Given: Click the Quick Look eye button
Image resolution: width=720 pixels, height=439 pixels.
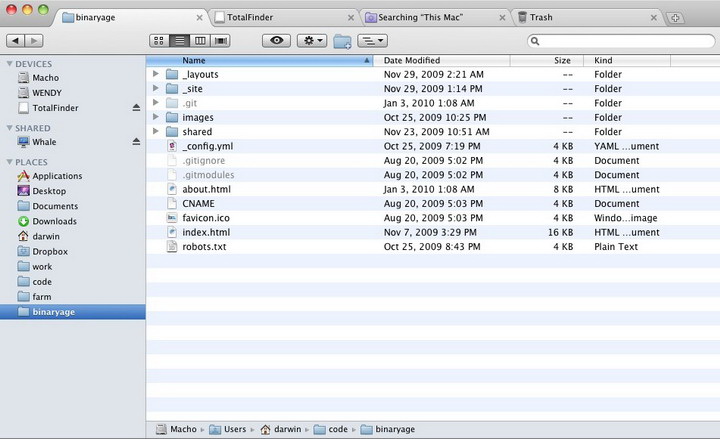Looking at the screenshot, I should coord(276,41).
